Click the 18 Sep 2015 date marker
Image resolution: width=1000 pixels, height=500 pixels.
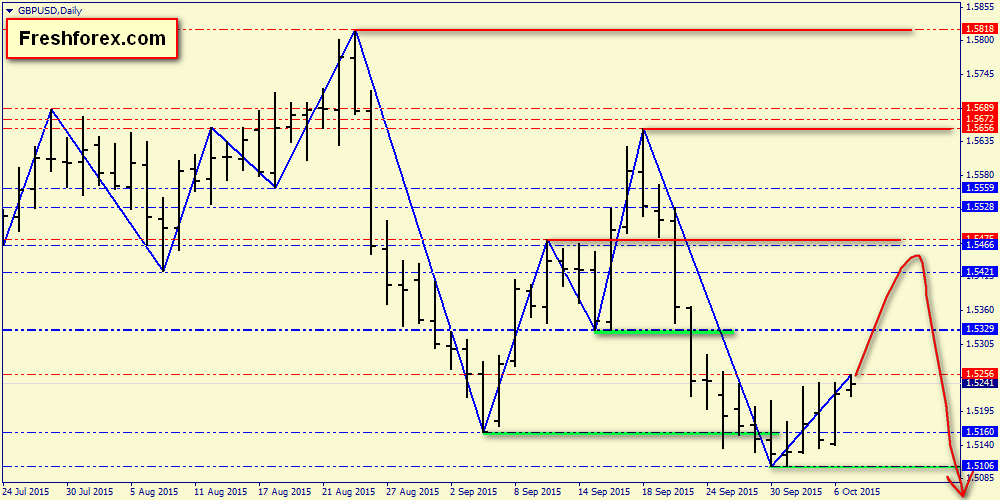pyautogui.click(x=665, y=492)
